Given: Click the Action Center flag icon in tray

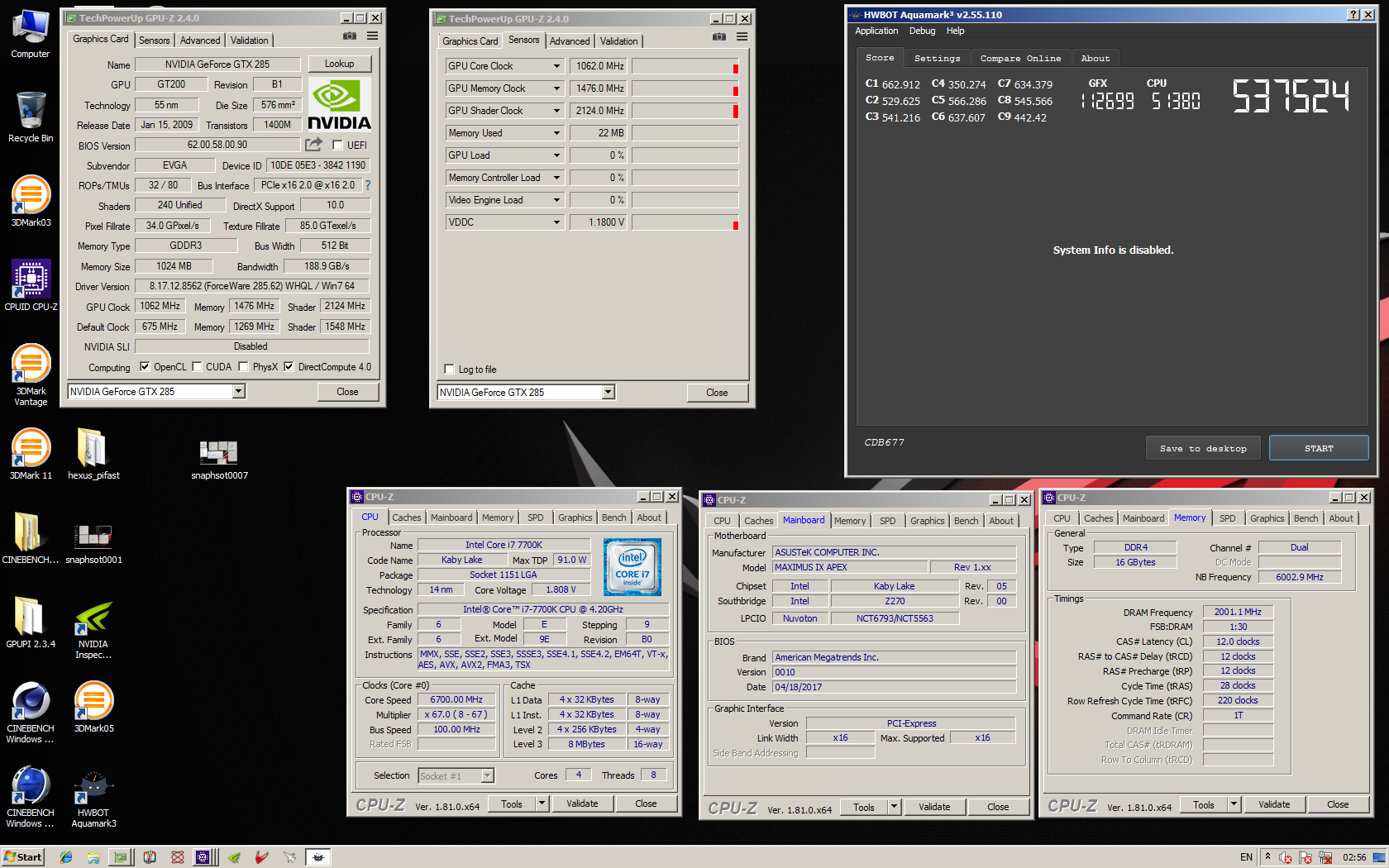Looking at the screenshot, I should [x=1305, y=857].
